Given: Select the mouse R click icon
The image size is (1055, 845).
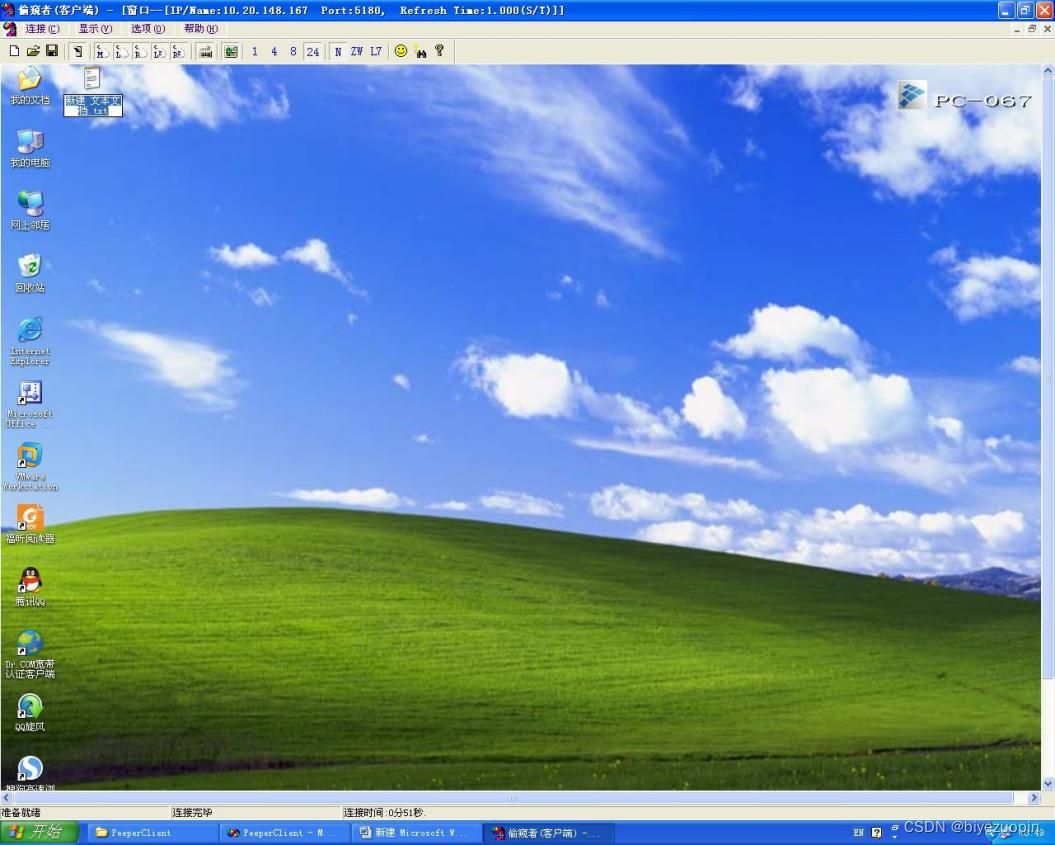Looking at the screenshot, I should click(x=141, y=51).
